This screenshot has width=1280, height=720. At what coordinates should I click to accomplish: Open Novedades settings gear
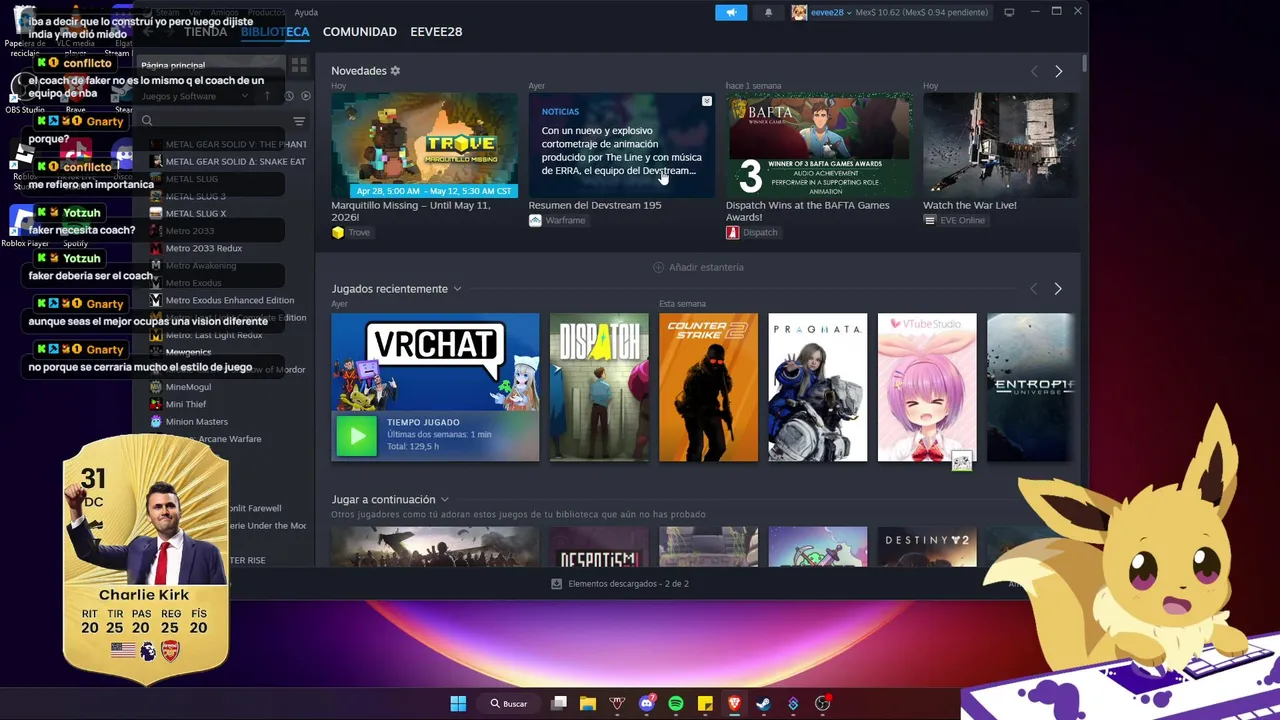click(x=395, y=71)
